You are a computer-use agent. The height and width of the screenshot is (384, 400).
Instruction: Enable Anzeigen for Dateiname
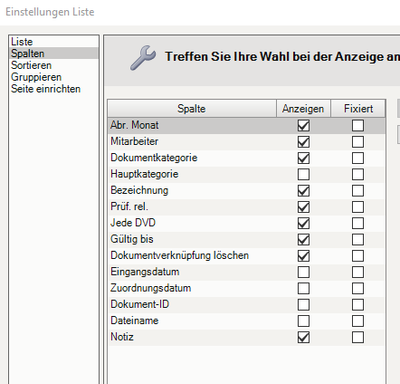[x=304, y=321]
